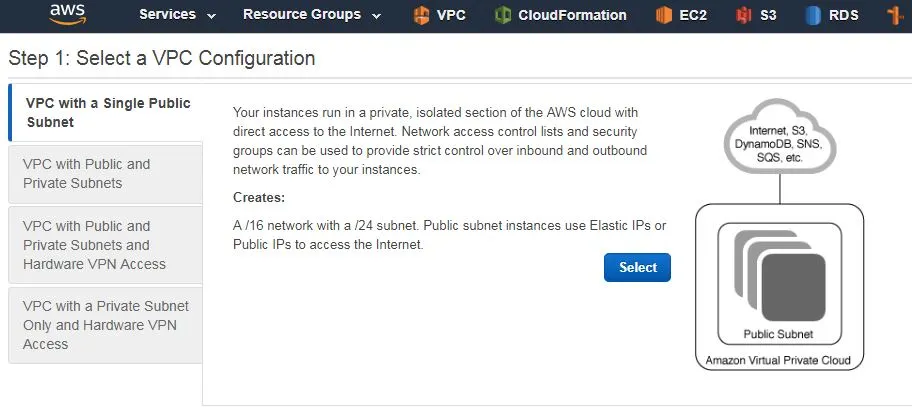
Task: Choose Private Subnet Only and Hardware VPN tab
Action: pos(105,325)
